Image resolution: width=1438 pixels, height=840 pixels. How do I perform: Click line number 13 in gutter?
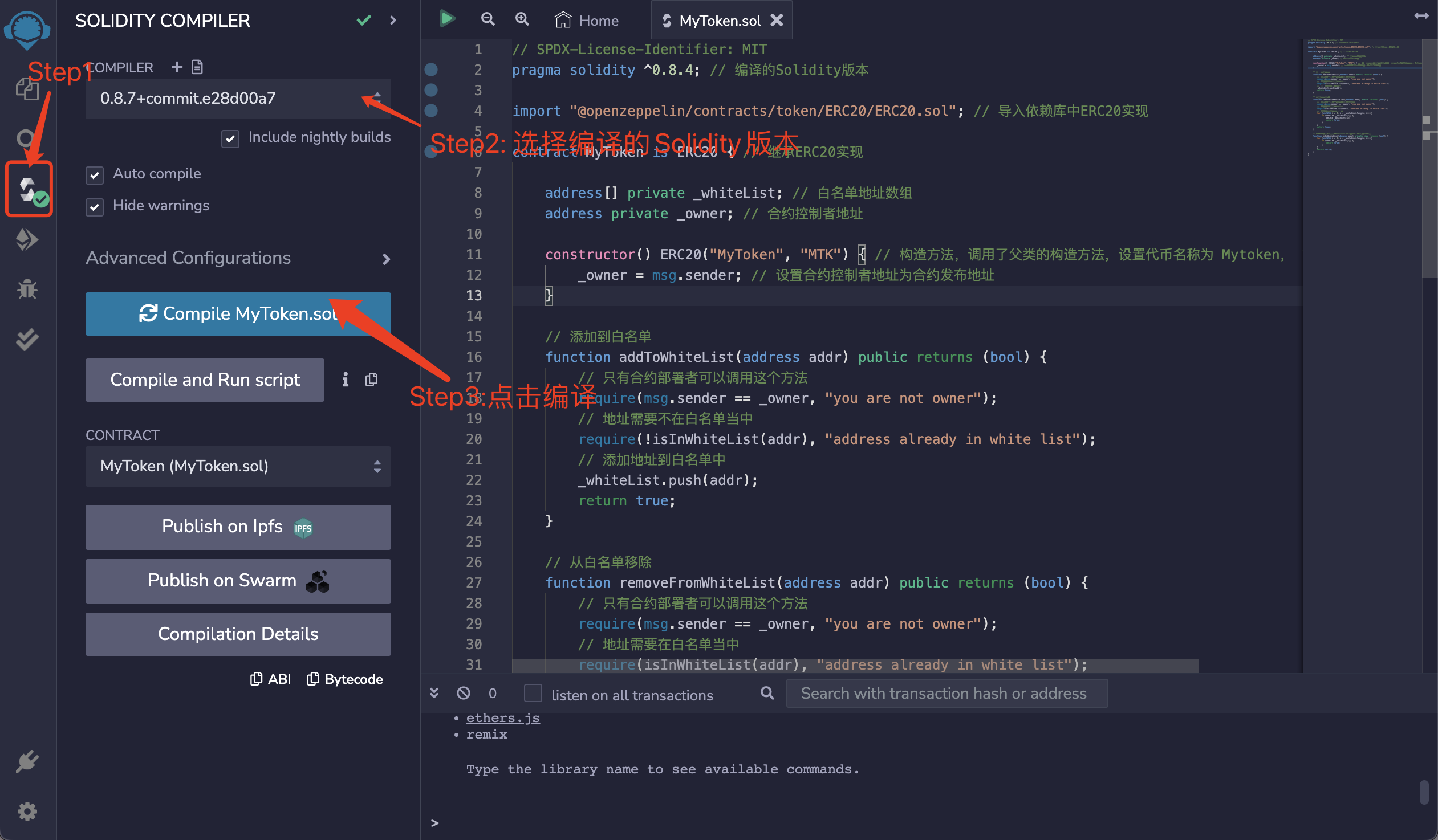[474, 295]
